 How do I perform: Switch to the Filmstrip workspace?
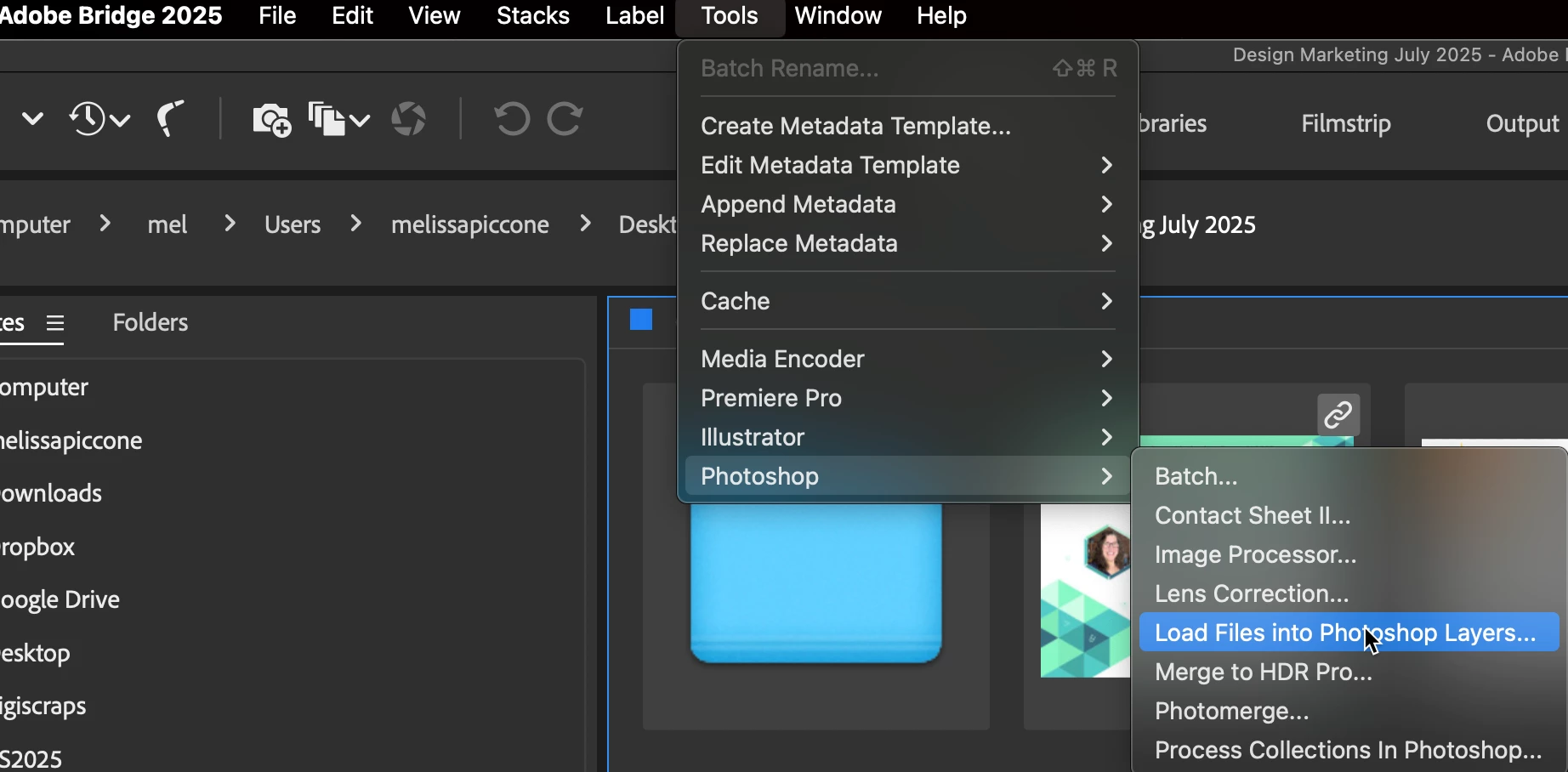pos(1346,124)
